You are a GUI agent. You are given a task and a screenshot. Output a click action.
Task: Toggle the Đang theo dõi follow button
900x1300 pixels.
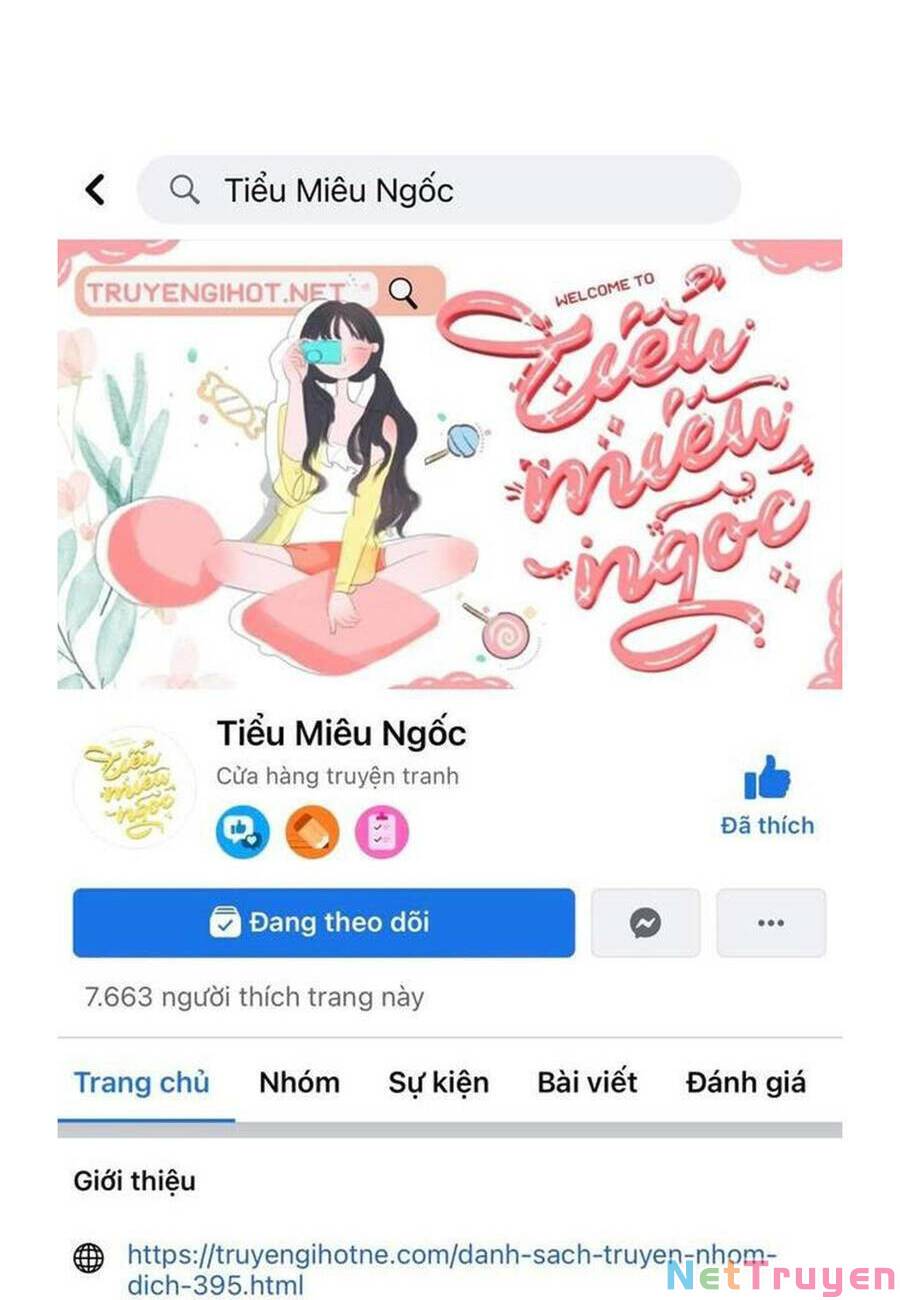click(324, 923)
